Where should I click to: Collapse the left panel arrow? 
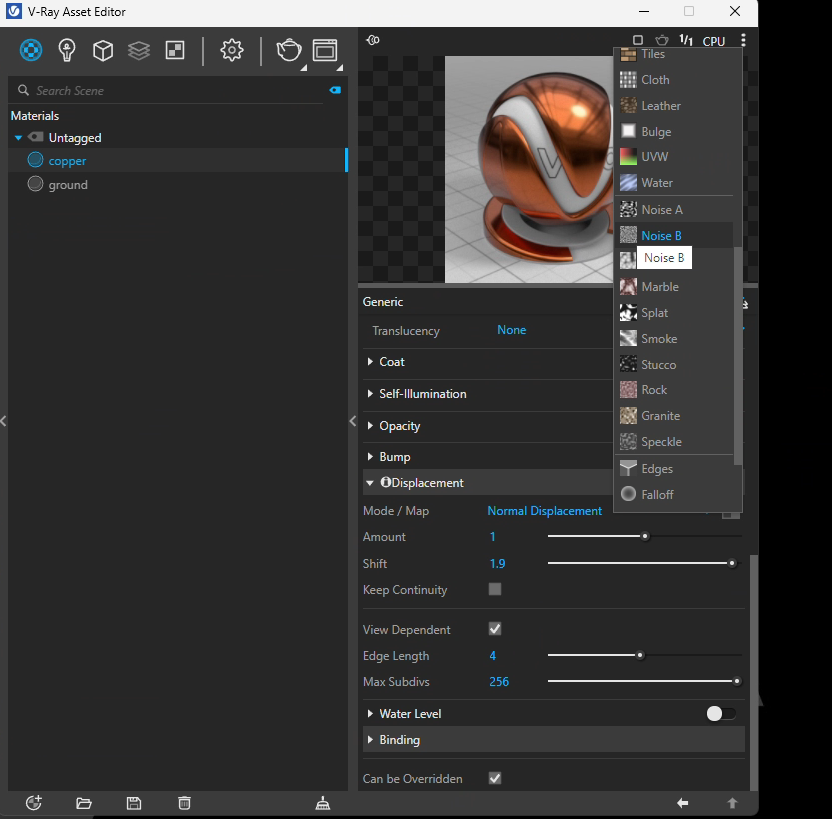(4, 421)
